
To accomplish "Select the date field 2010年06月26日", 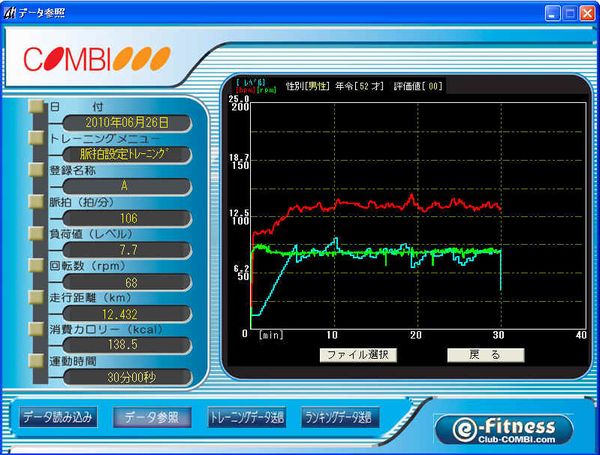I will [127, 122].
